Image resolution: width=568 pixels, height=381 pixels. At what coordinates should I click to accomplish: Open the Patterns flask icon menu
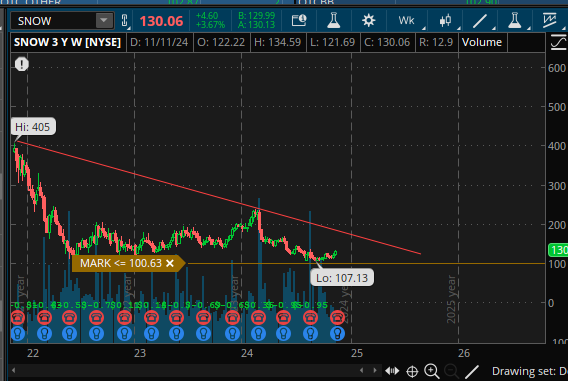coord(514,21)
